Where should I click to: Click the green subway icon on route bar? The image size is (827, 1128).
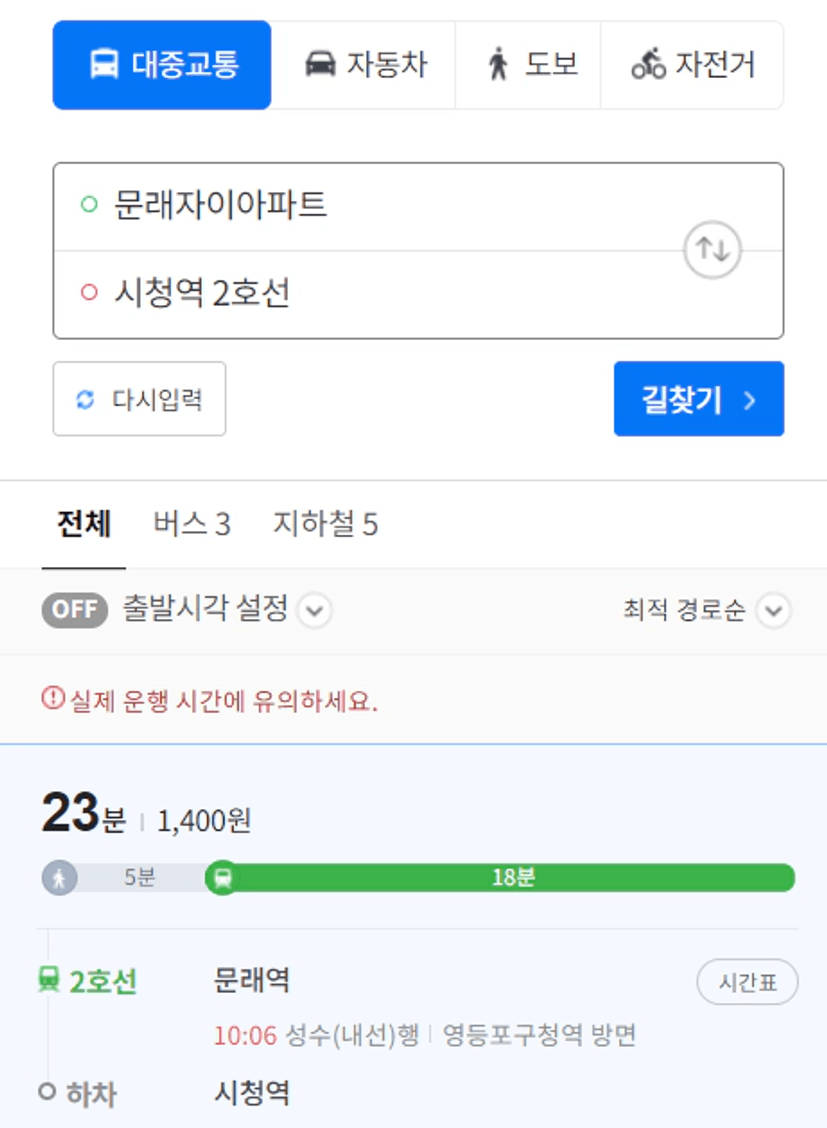tap(223, 878)
